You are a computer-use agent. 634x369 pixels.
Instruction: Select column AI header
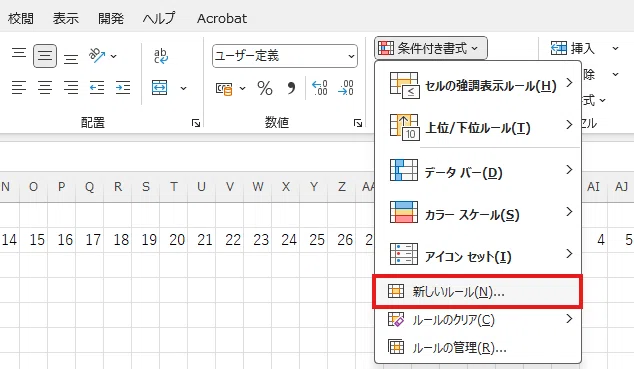(593, 187)
